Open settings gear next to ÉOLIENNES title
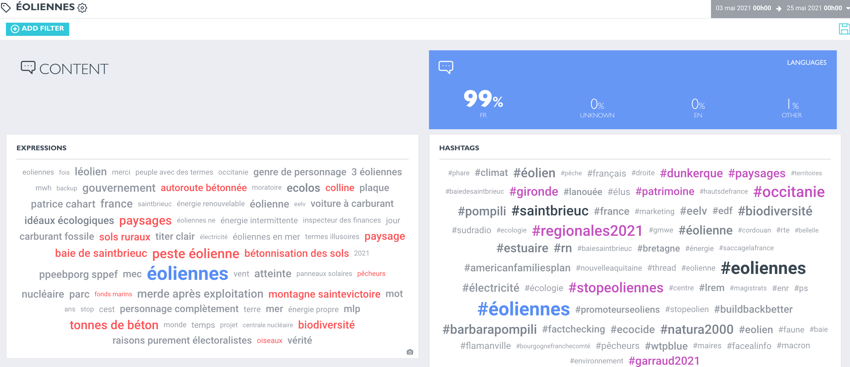Screen dimensions: 850x367 82,8
